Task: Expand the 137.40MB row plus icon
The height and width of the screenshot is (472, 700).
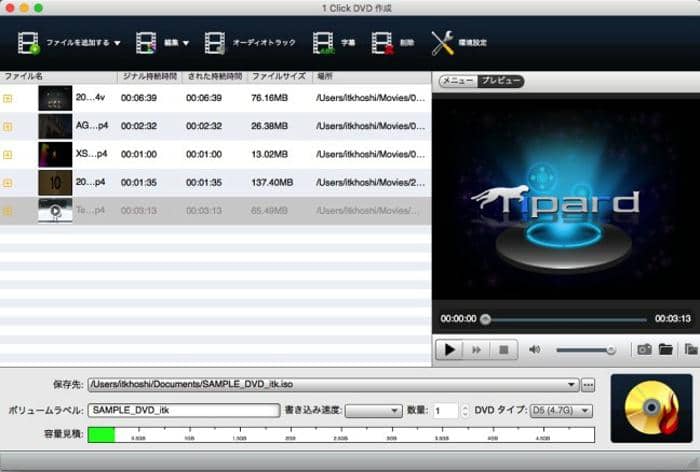Action: click(x=8, y=183)
